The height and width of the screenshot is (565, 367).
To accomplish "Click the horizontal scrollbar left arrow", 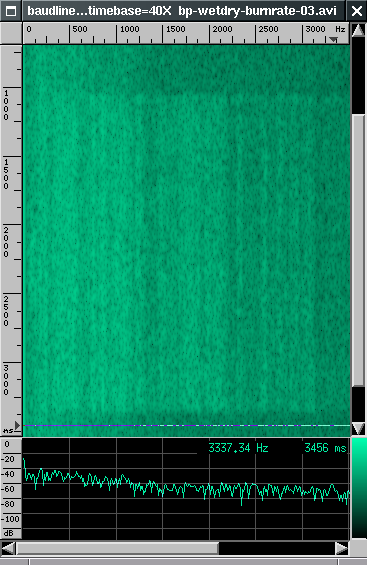I will [8, 548].
